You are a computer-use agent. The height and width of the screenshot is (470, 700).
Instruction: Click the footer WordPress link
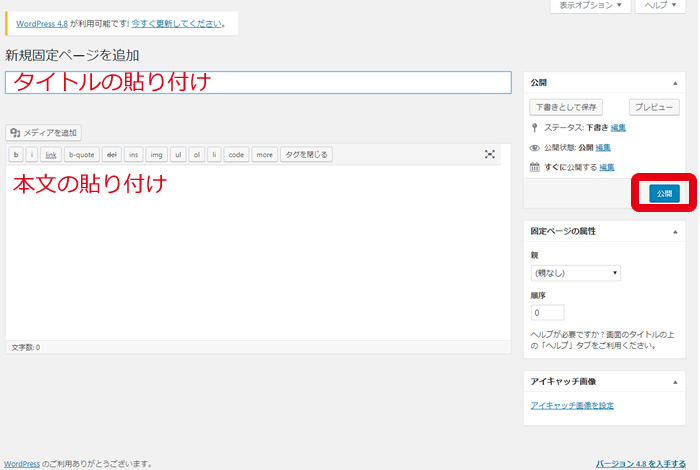tap(22, 464)
